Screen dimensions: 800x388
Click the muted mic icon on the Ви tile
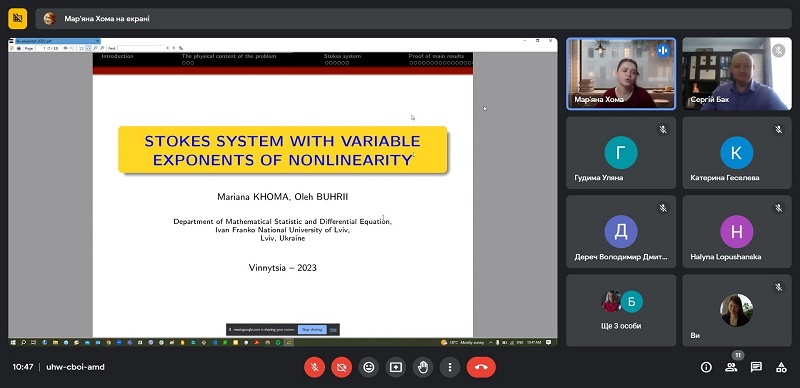tap(779, 287)
